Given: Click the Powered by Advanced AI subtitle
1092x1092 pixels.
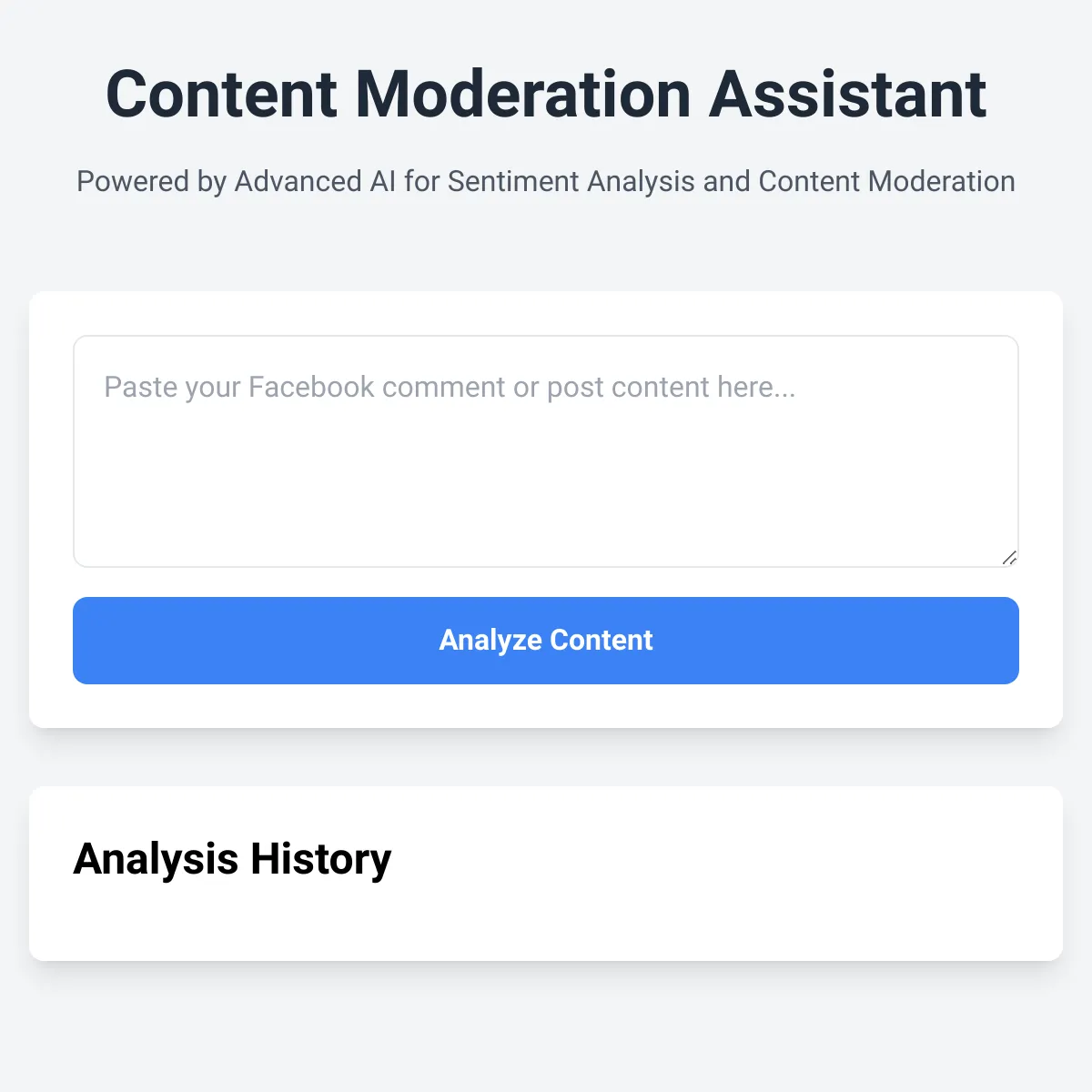Looking at the screenshot, I should (x=546, y=182).
